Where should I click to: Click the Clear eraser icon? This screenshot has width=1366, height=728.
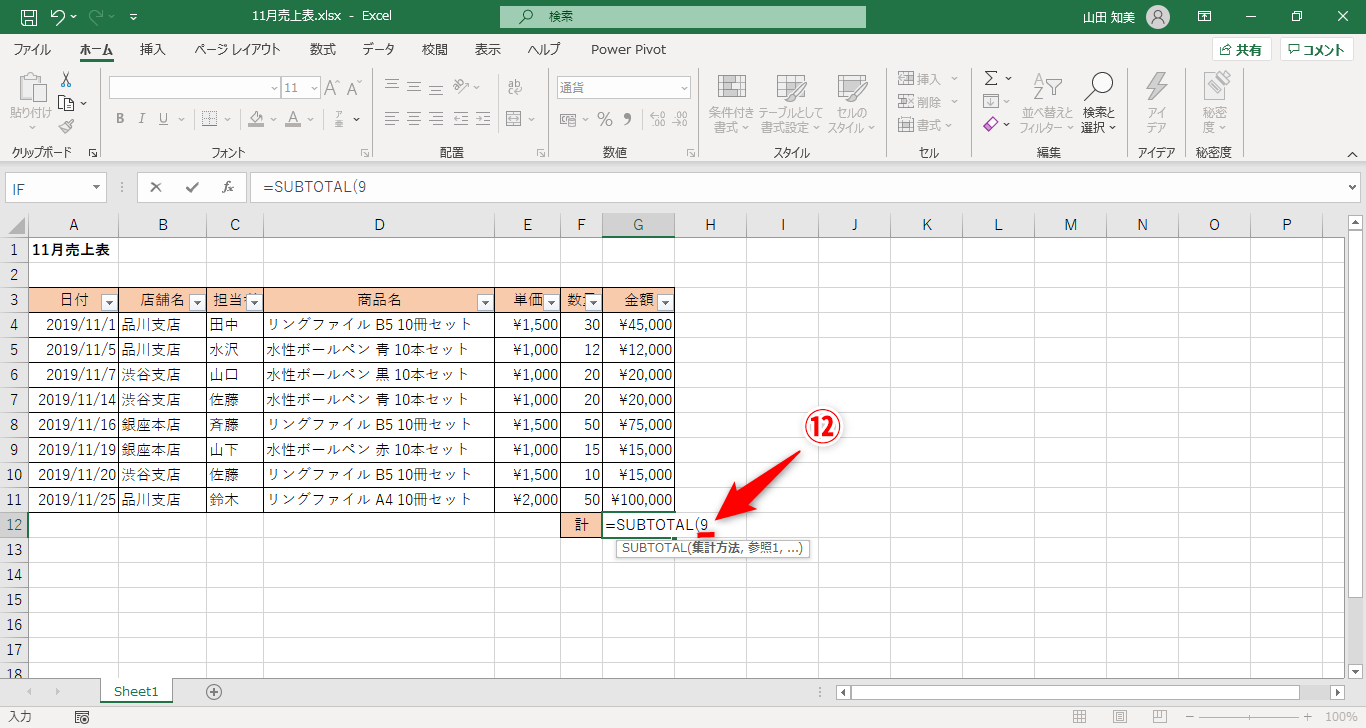click(991, 124)
